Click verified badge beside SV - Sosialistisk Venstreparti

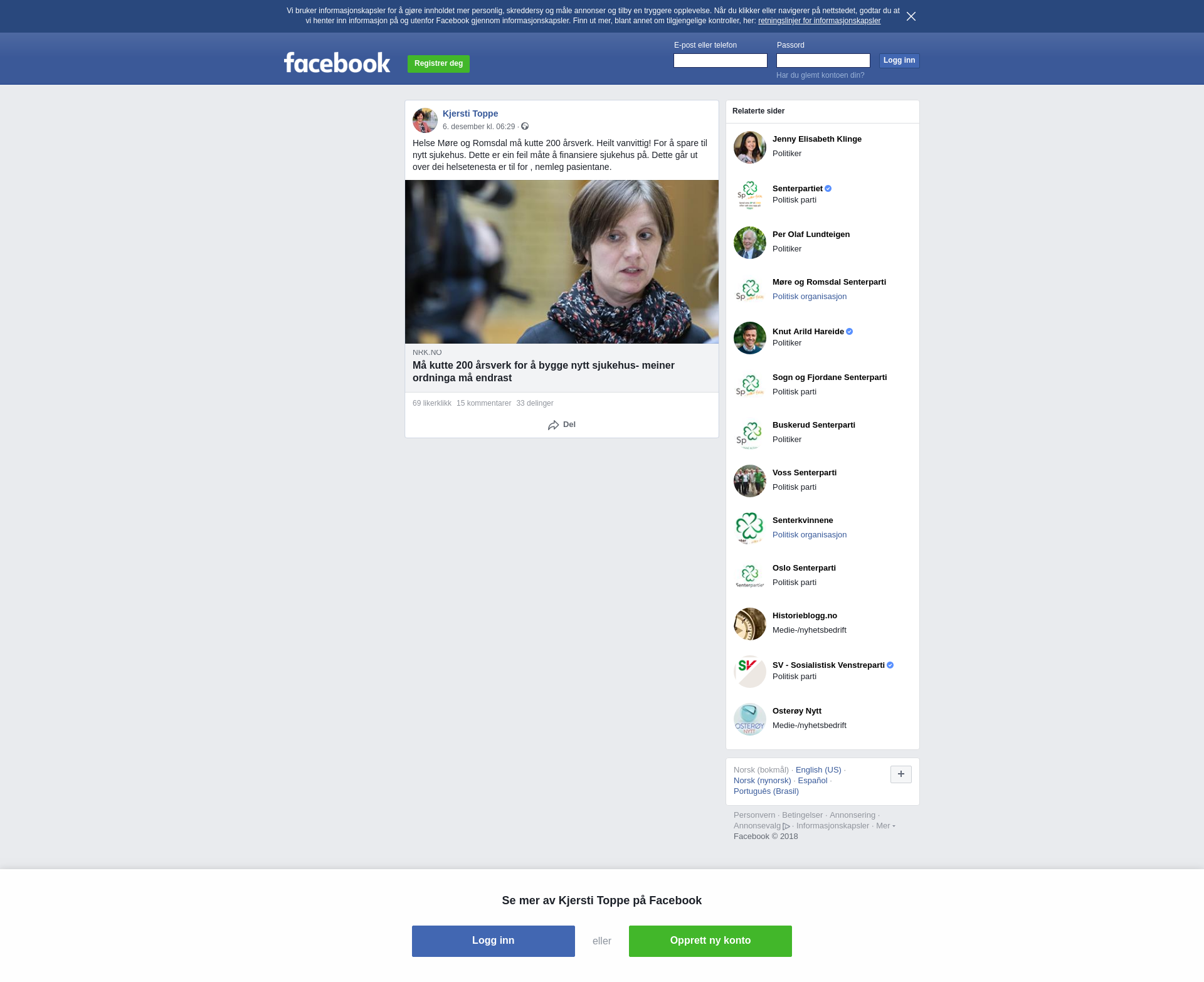pyautogui.click(x=890, y=665)
